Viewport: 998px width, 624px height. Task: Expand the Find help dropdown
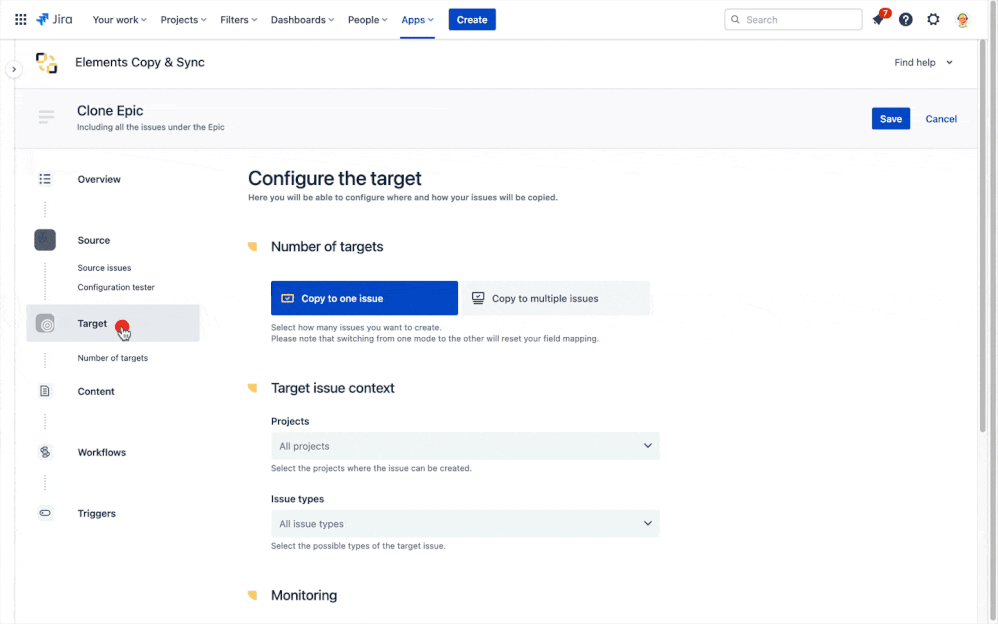coord(923,62)
